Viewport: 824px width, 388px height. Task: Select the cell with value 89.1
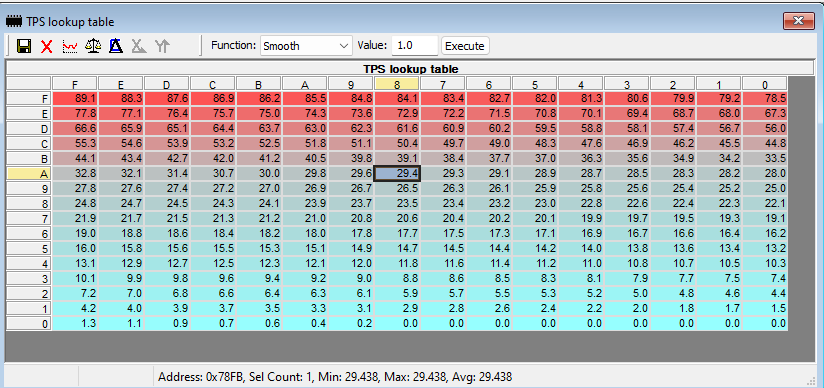click(75, 98)
